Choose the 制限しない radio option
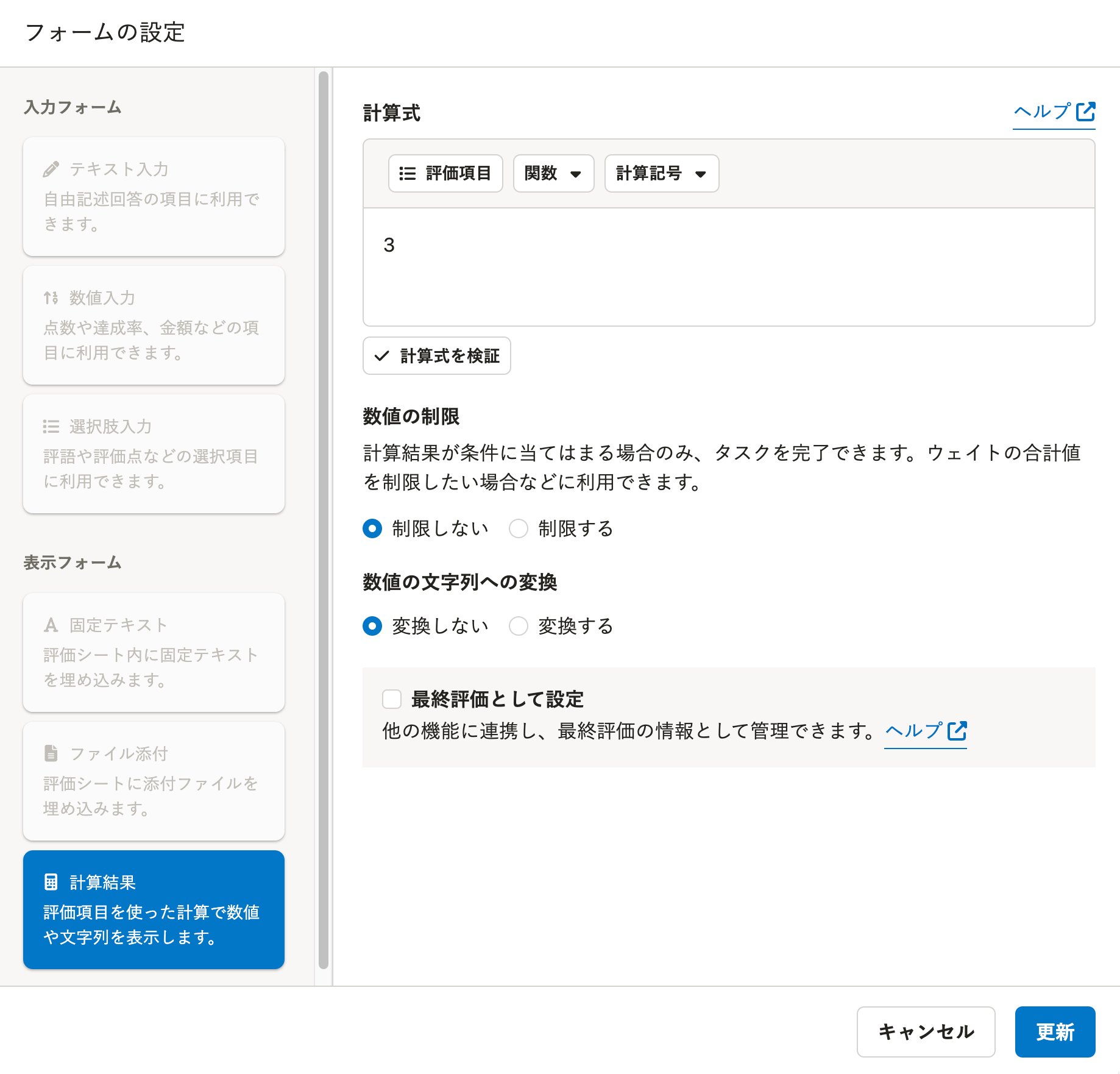 click(372, 528)
